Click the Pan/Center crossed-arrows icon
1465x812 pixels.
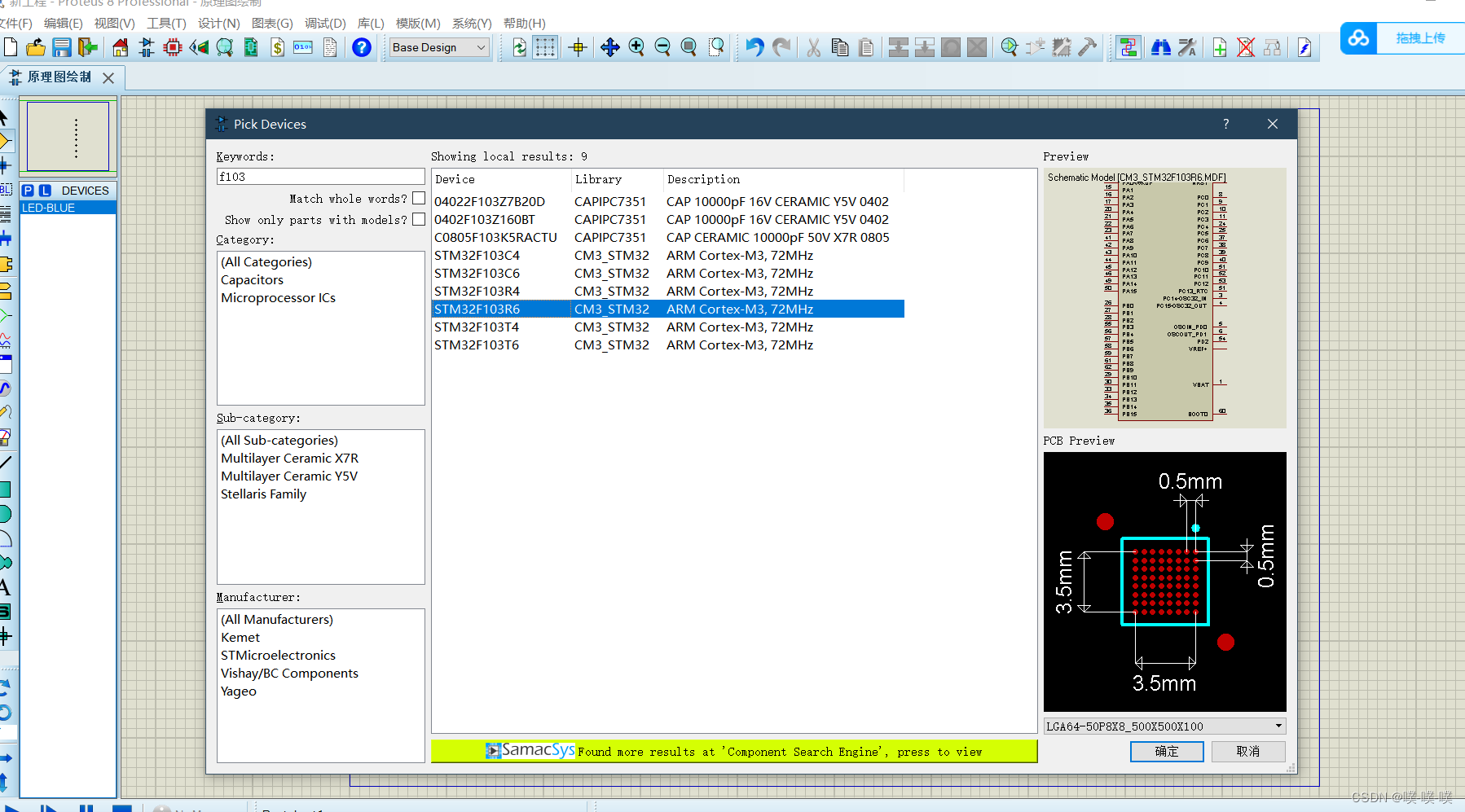610,47
